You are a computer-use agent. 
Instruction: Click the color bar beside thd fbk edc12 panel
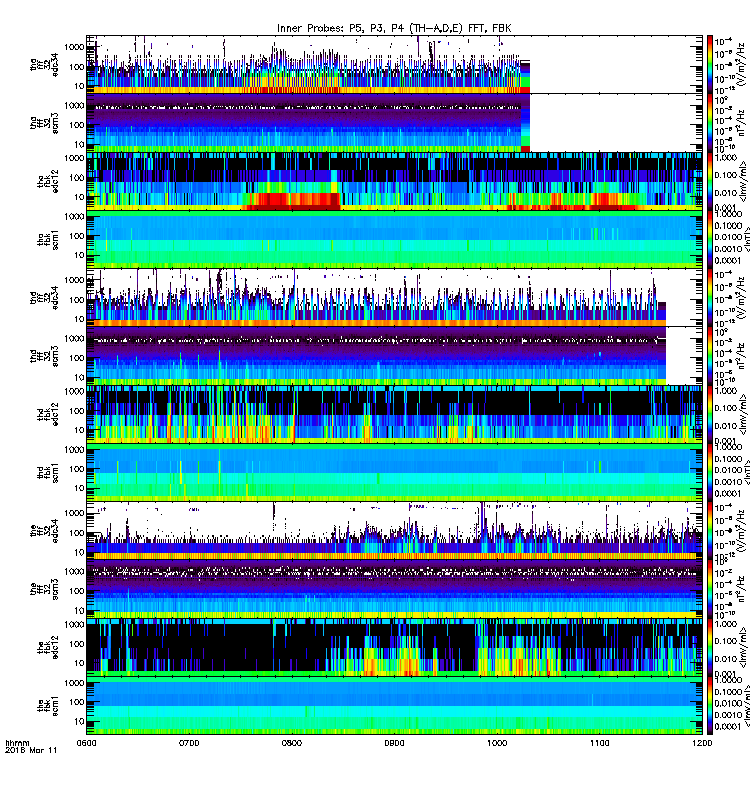[x=709, y=414]
